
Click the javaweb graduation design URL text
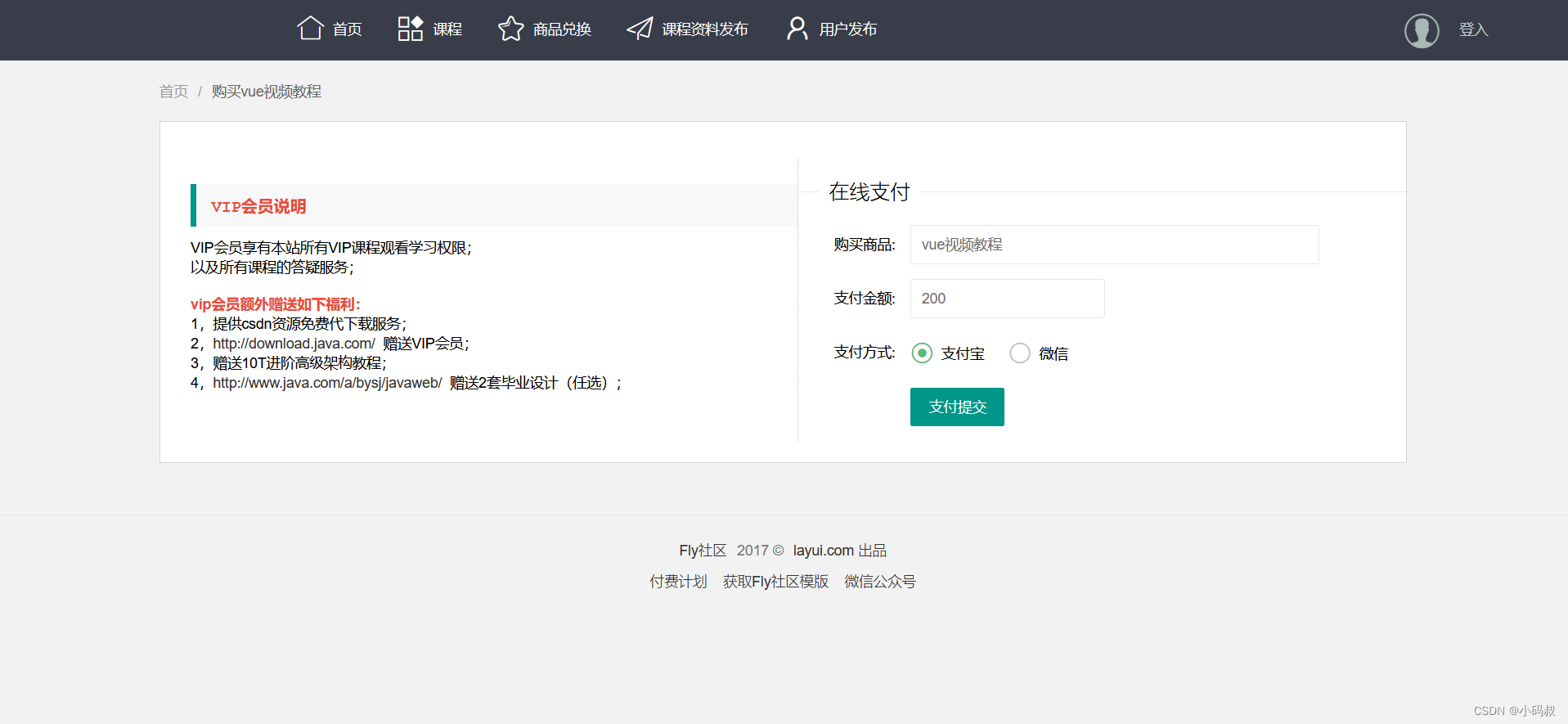[x=327, y=383]
